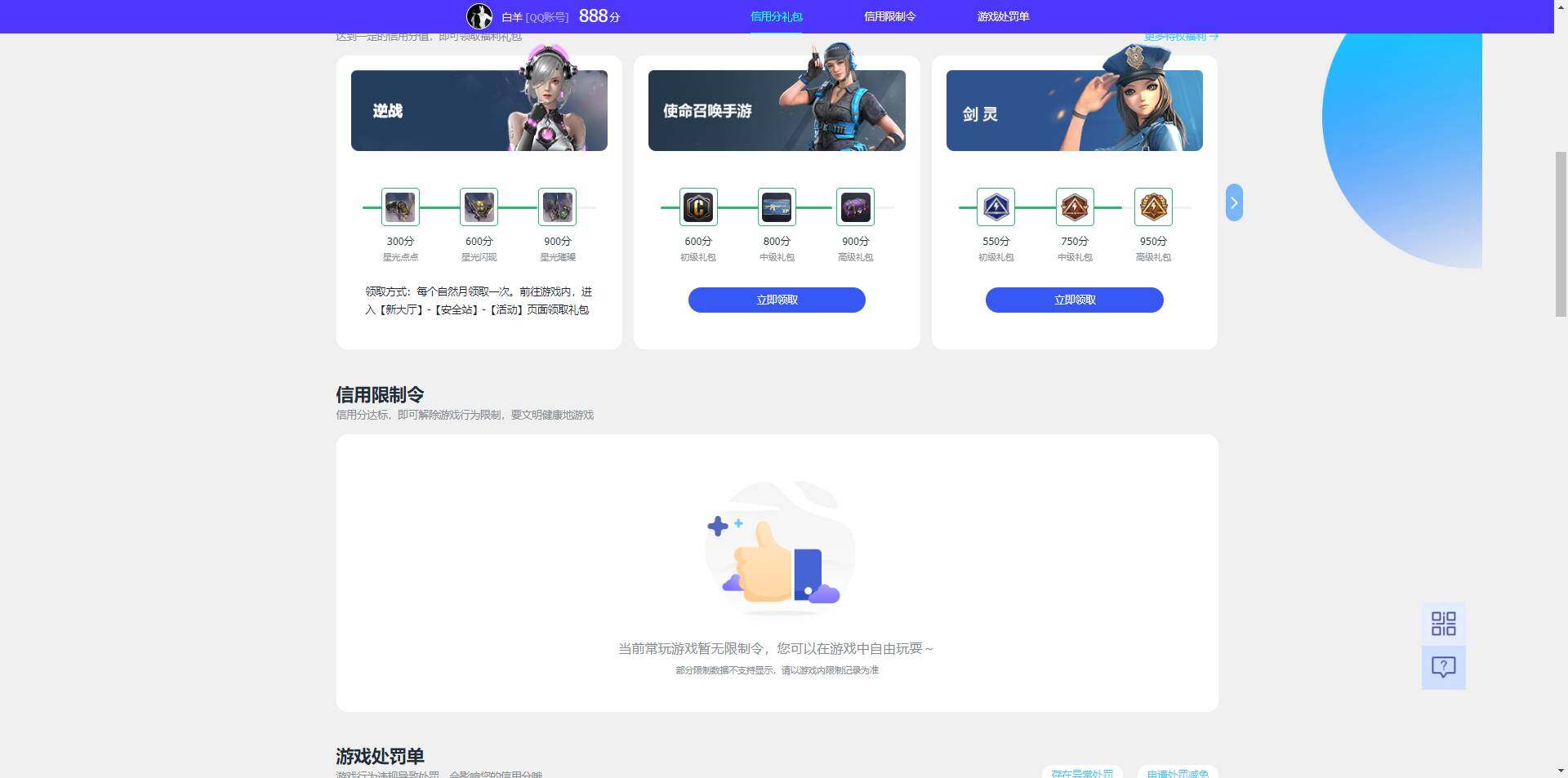The width and height of the screenshot is (1568, 778).
Task: Click the vertical scrollbar thumb
Action: pyautogui.click(x=1561, y=233)
